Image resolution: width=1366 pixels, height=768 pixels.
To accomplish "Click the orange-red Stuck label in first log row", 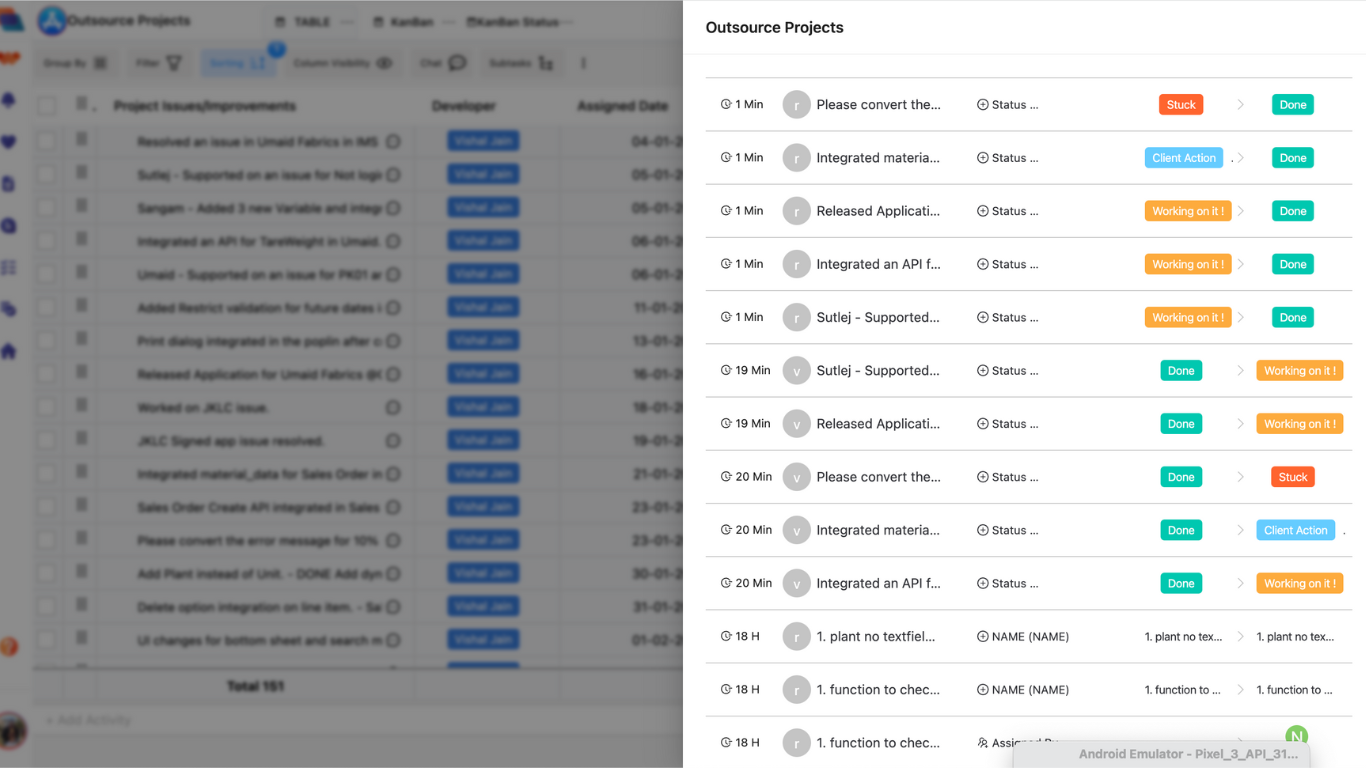I will click(x=1181, y=105).
